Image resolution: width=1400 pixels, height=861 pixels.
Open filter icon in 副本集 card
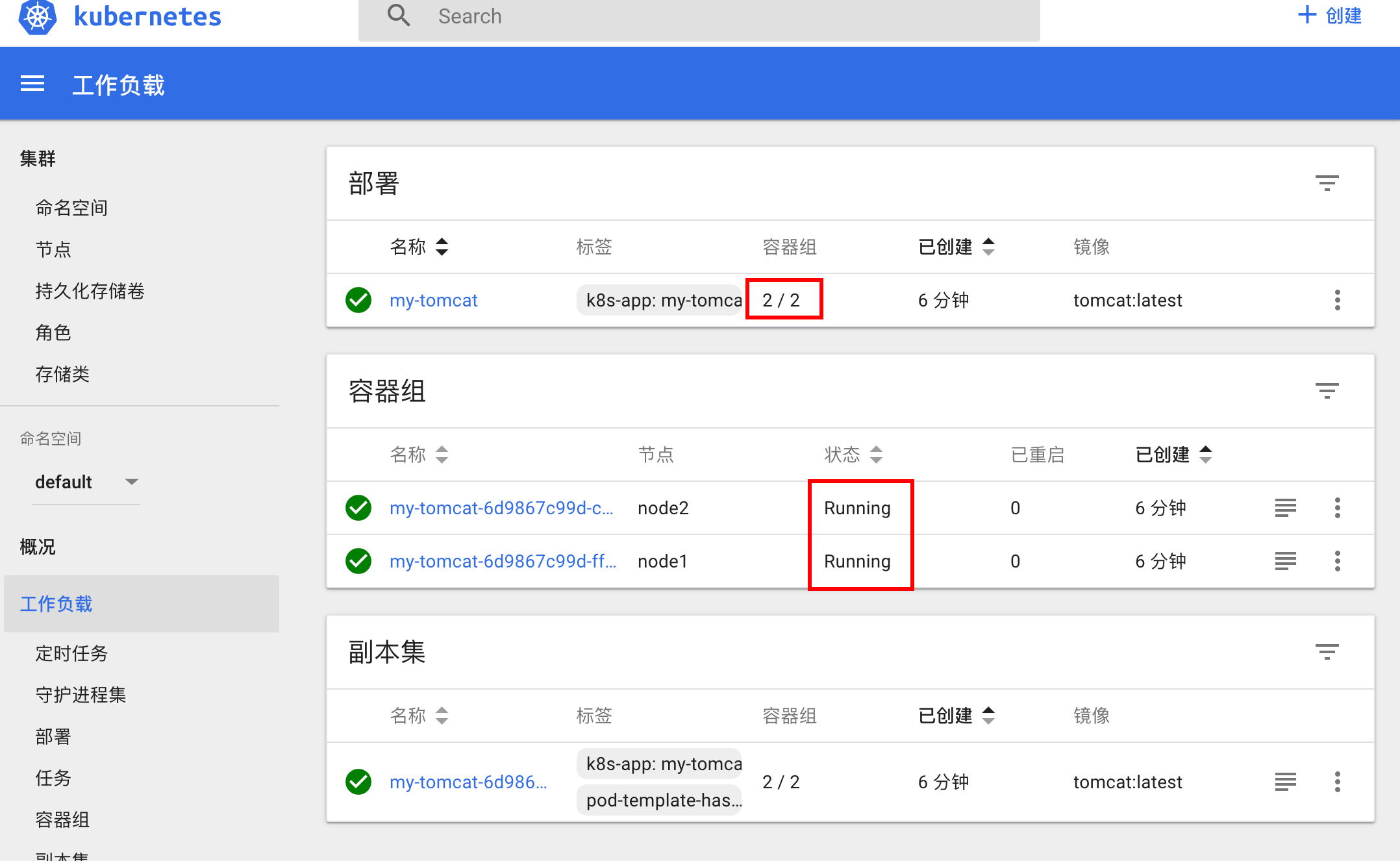(1327, 652)
